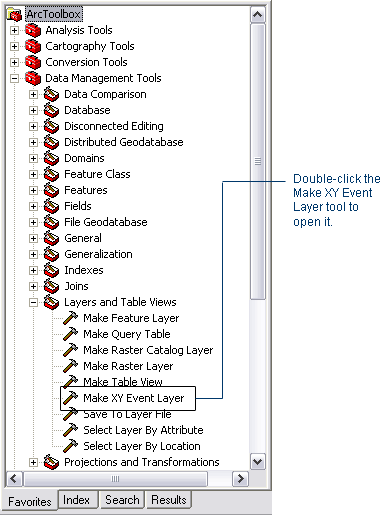Viewport: 385px width, 516px height.
Task: Collapse the Layers and Table Views toolset
Action: (33, 303)
